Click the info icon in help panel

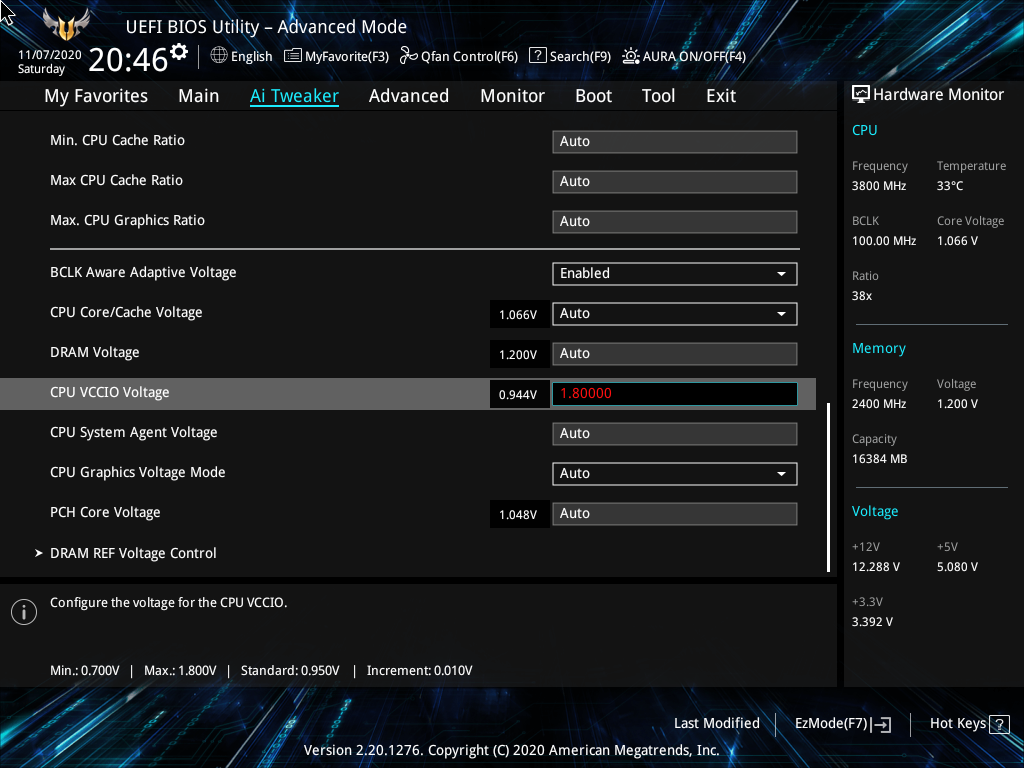(23, 612)
